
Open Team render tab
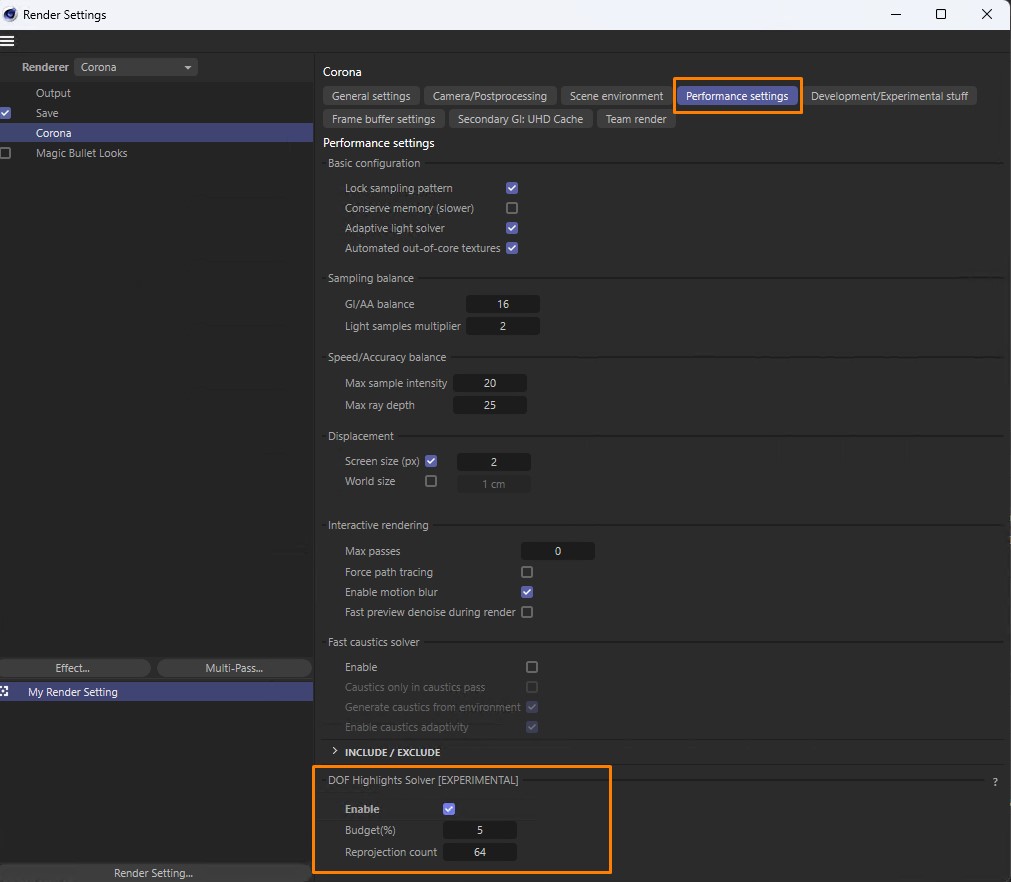pos(636,119)
